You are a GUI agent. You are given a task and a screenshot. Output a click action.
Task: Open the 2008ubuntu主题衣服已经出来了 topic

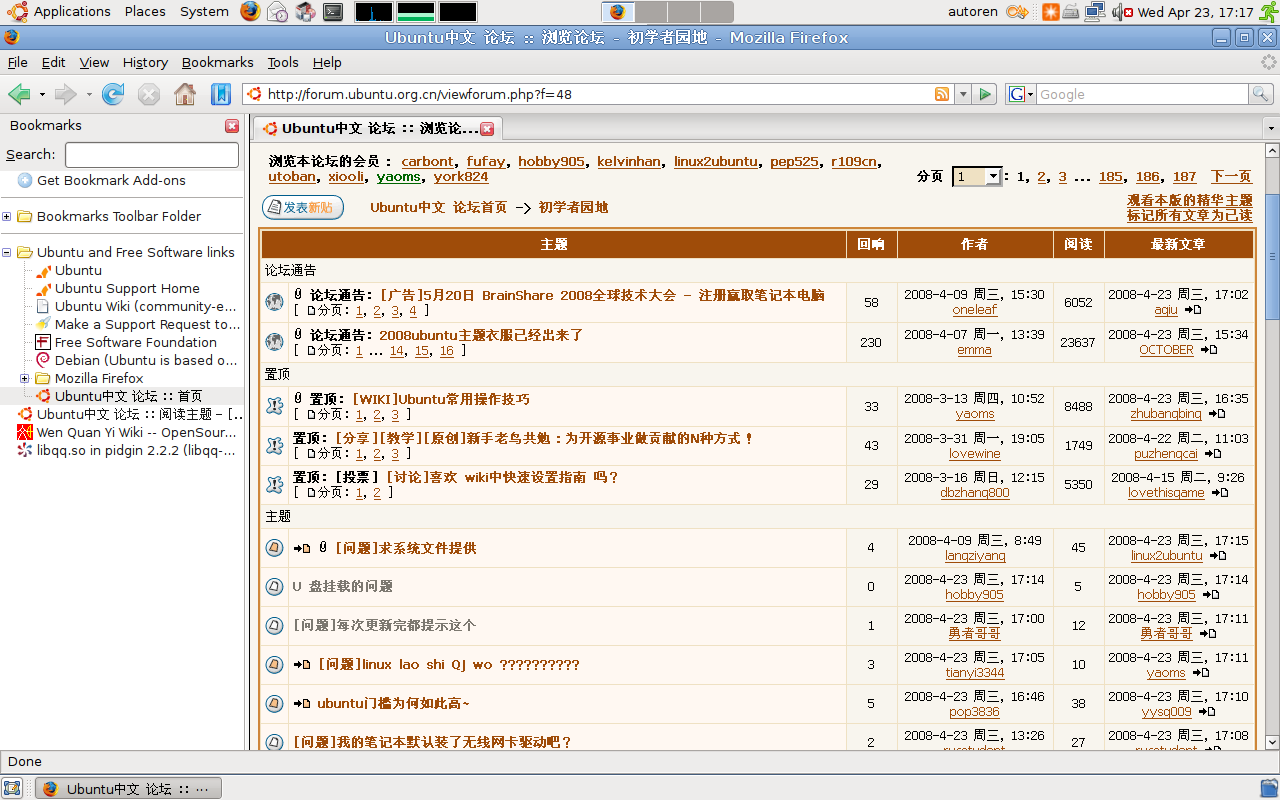pos(481,335)
